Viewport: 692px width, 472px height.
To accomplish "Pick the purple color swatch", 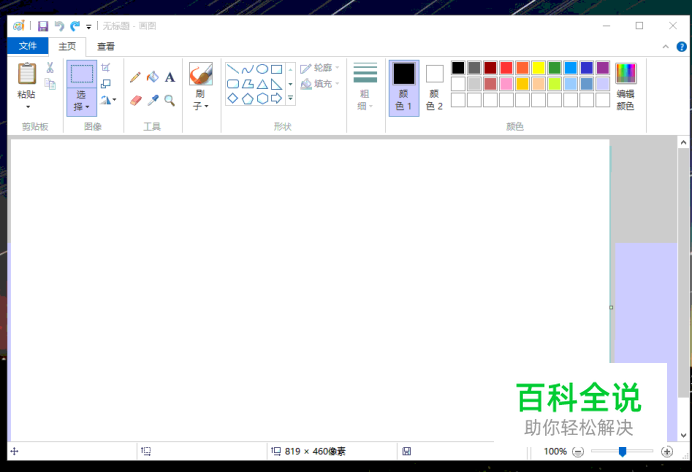I will click(x=602, y=67).
